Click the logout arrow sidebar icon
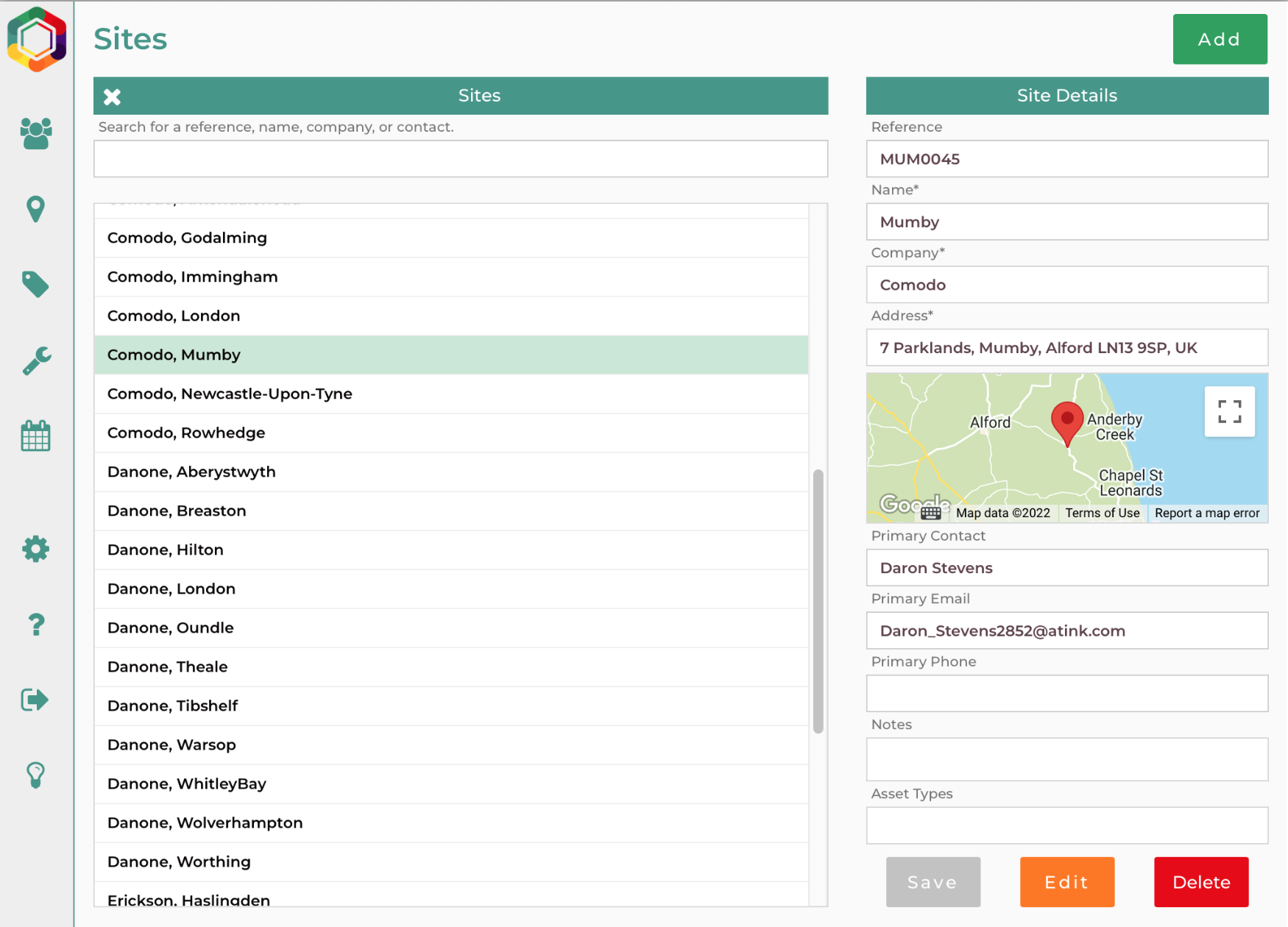 (x=35, y=699)
